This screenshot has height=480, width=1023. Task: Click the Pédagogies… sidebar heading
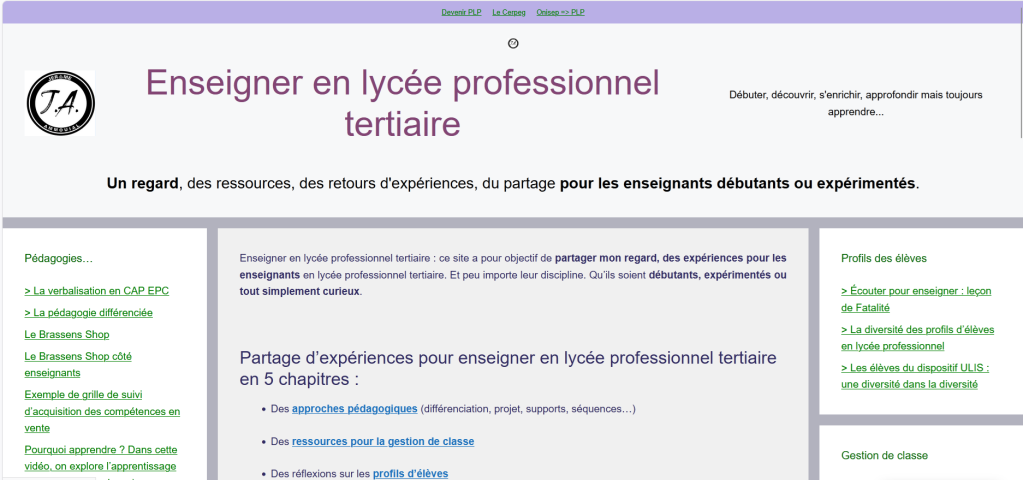click(x=59, y=258)
